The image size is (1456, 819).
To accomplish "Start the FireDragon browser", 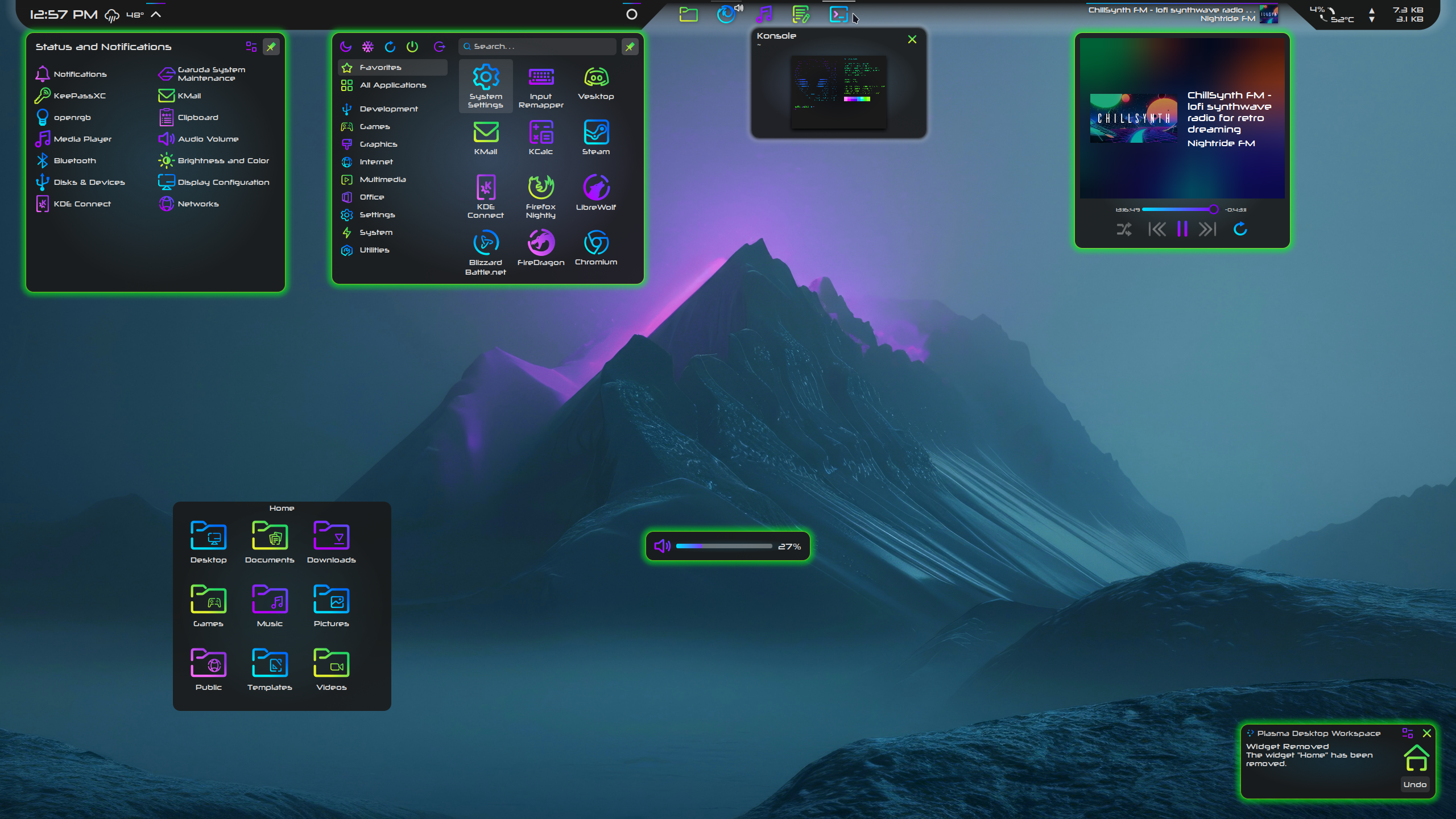I will (x=540, y=249).
